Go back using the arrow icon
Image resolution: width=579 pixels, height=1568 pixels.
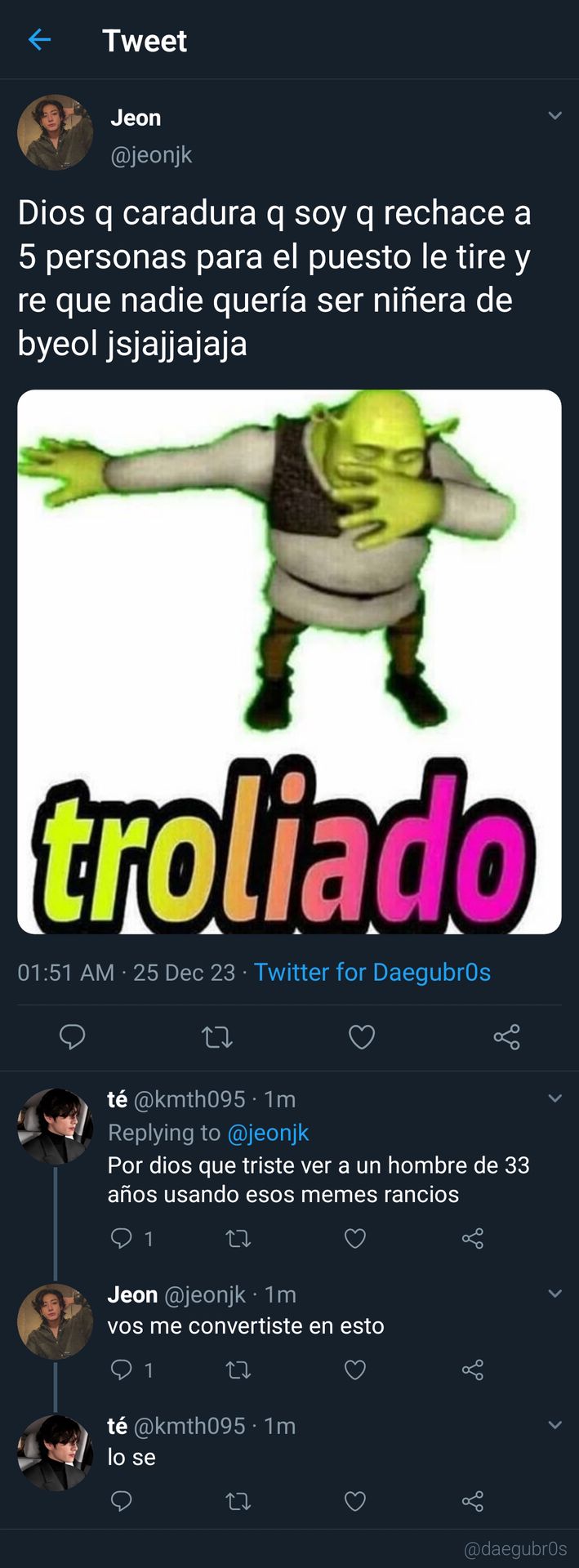coord(39,39)
